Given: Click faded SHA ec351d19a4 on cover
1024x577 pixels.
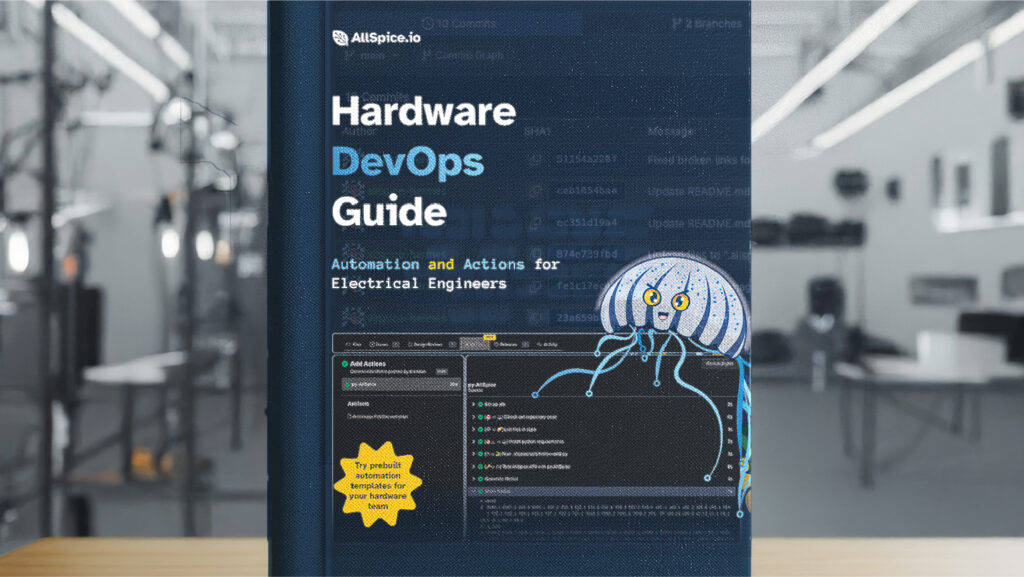Looking at the screenshot, I should coord(586,223).
